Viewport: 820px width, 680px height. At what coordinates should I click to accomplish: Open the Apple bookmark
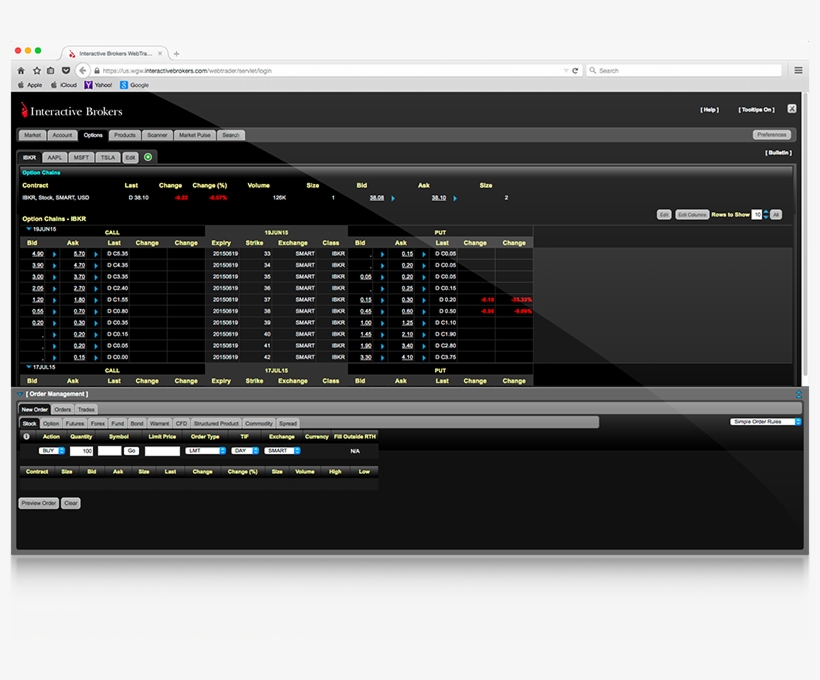(30, 85)
